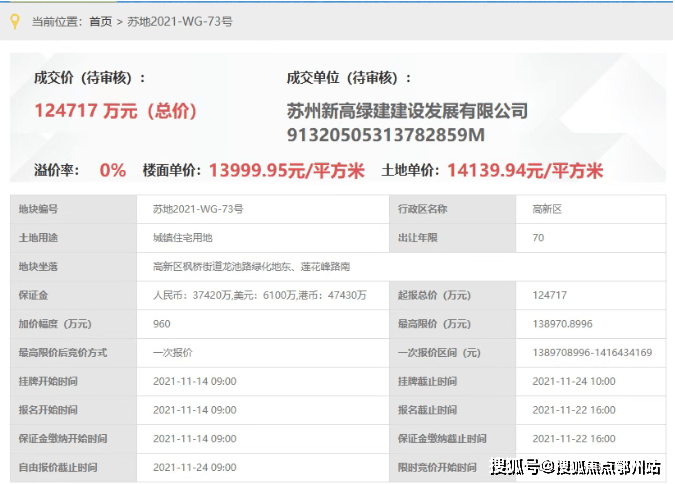This screenshot has width=675, height=484.
Task: Click the 苏地2021-WG-73号 breadcrumb item
Action: coord(173,21)
